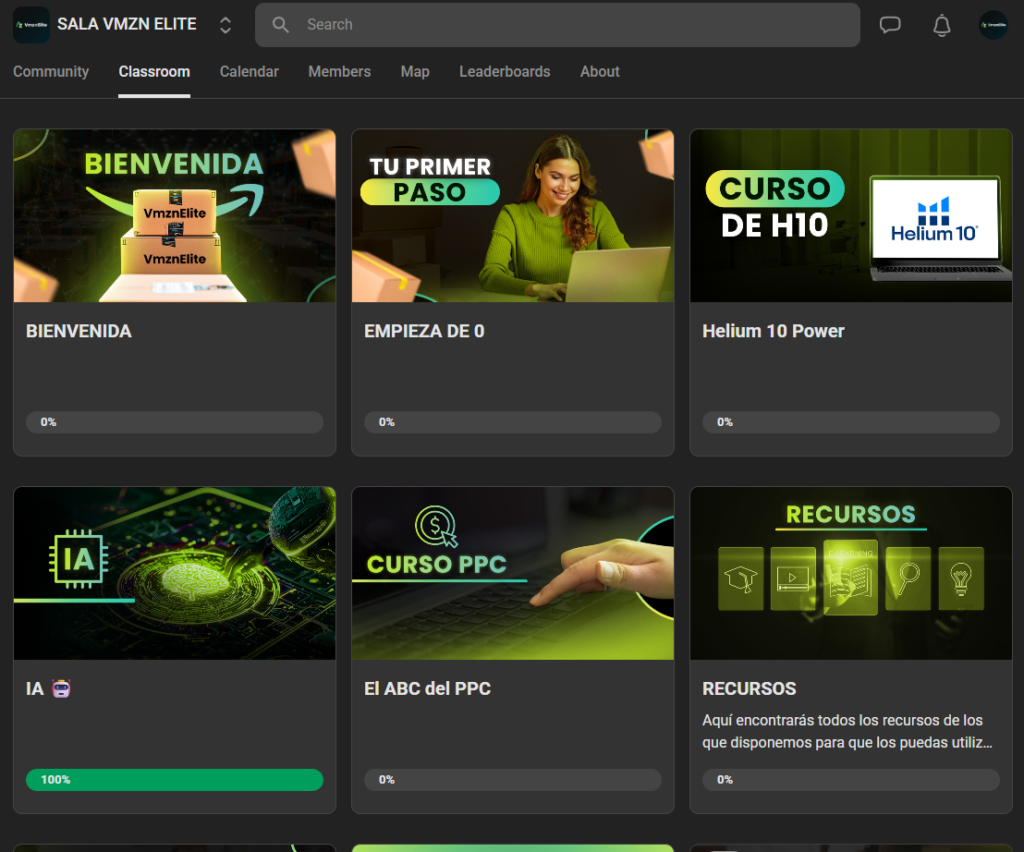Image resolution: width=1024 pixels, height=852 pixels.
Task: Click the BIENVENIDA course title
Action: pyautogui.click(x=78, y=331)
